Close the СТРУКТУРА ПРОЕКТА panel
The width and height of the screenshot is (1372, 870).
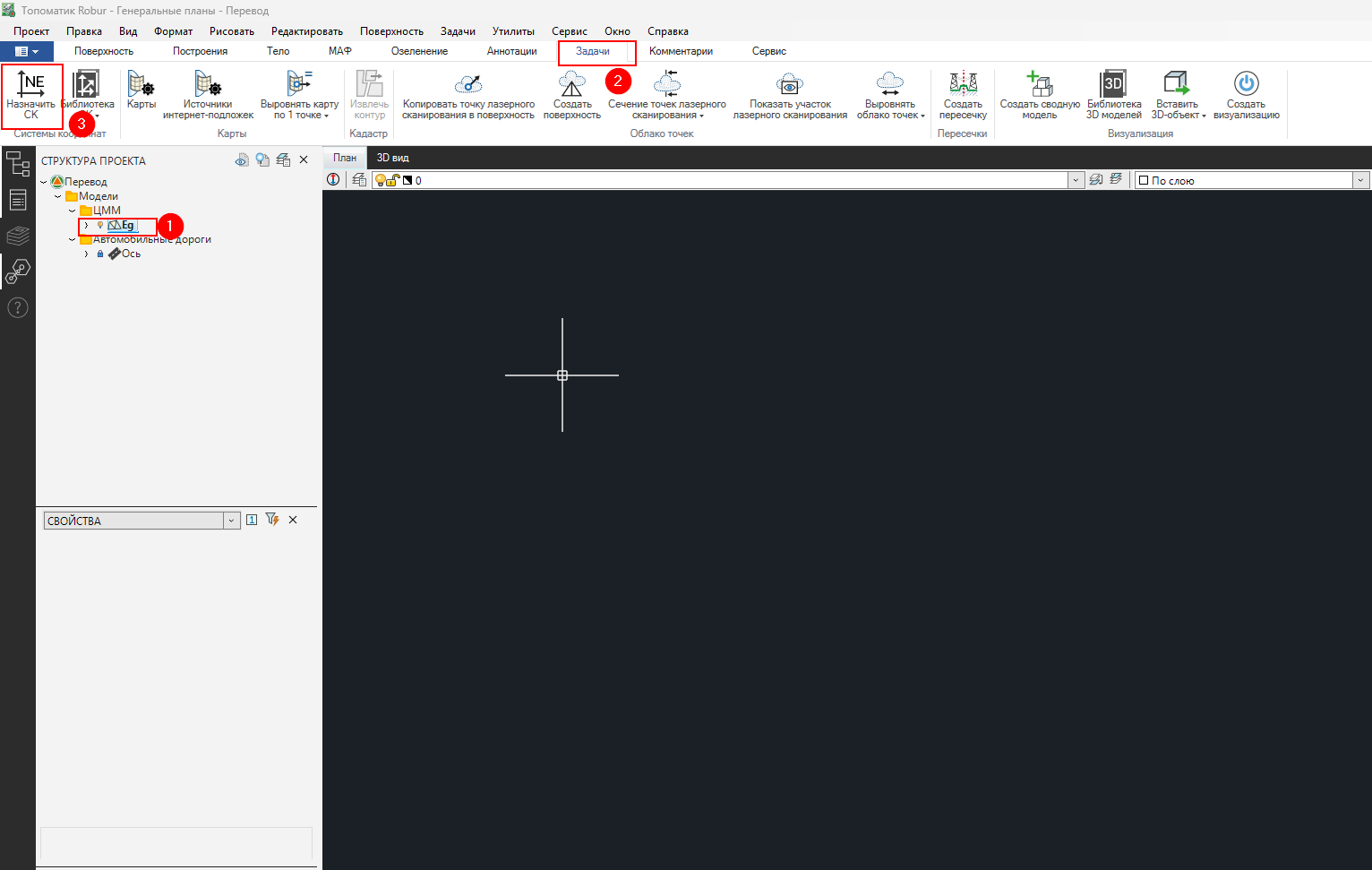point(304,160)
